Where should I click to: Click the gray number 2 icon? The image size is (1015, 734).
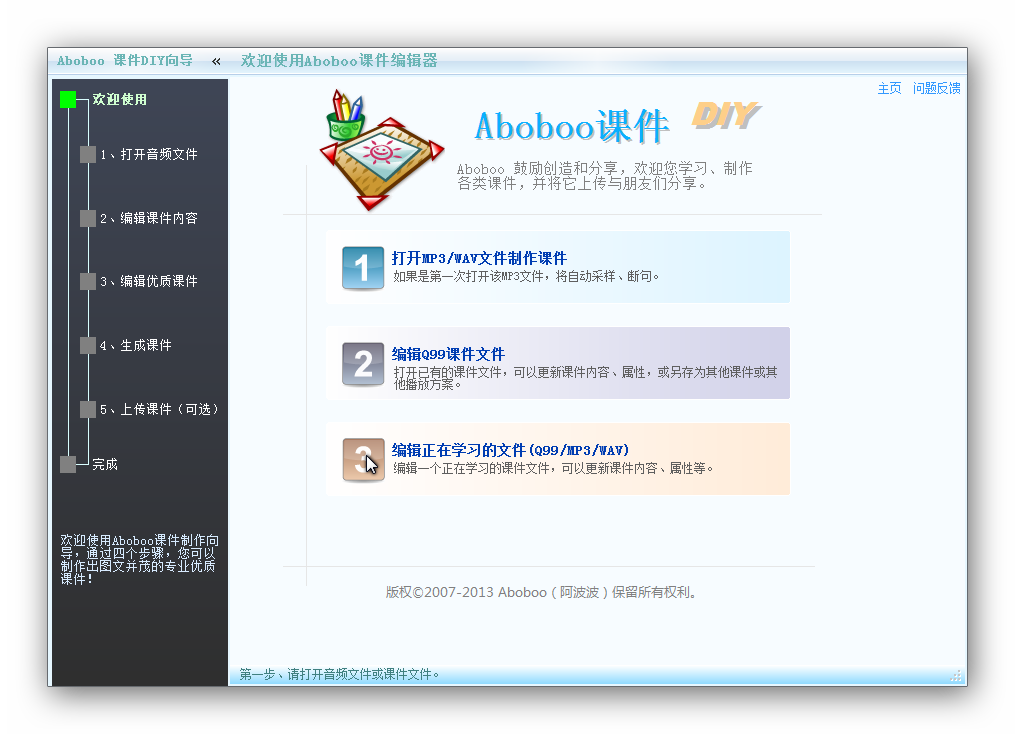362,364
